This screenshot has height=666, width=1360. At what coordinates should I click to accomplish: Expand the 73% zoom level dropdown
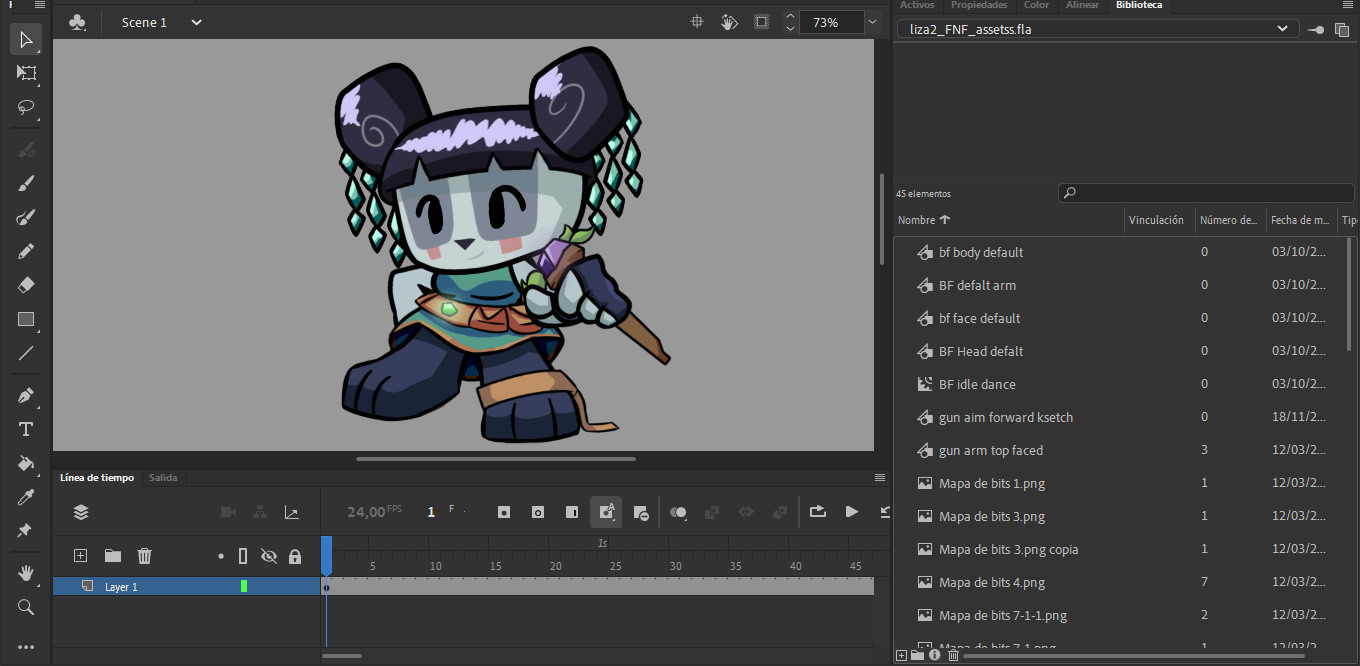(873, 22)
